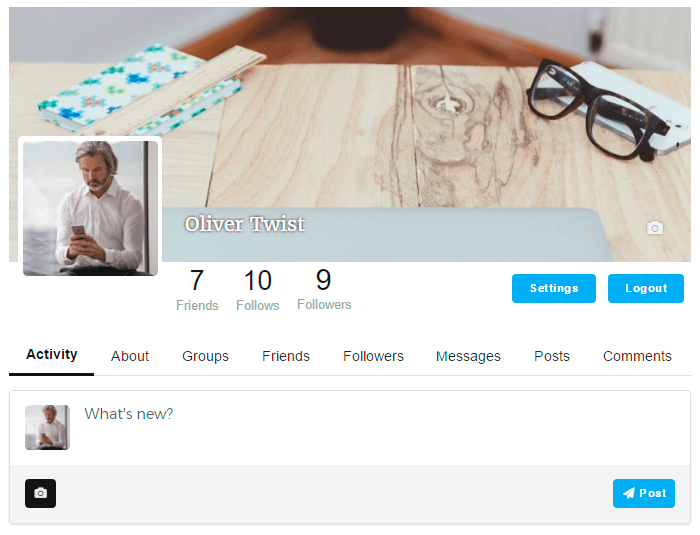Click the 9 Followers counter

(x=324, y=290)
